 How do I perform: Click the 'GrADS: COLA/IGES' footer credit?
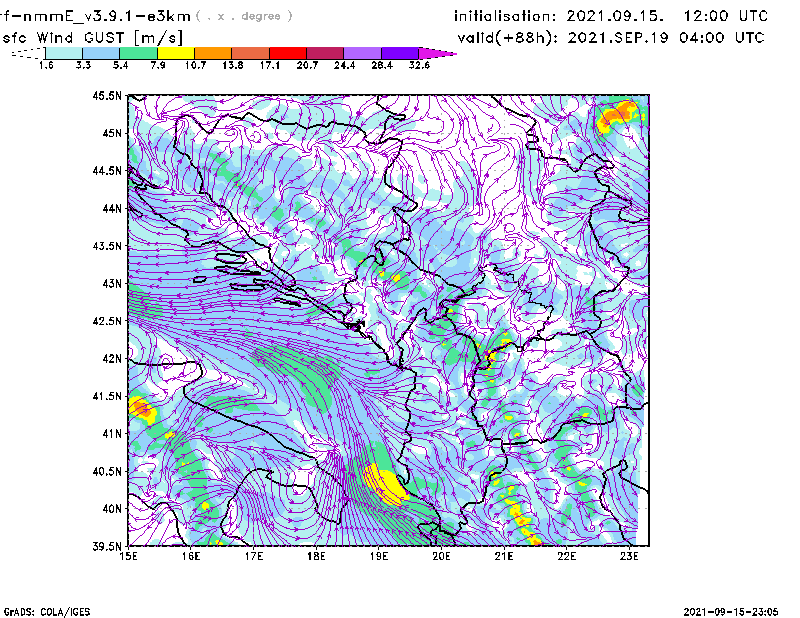(x=47, y=612)
